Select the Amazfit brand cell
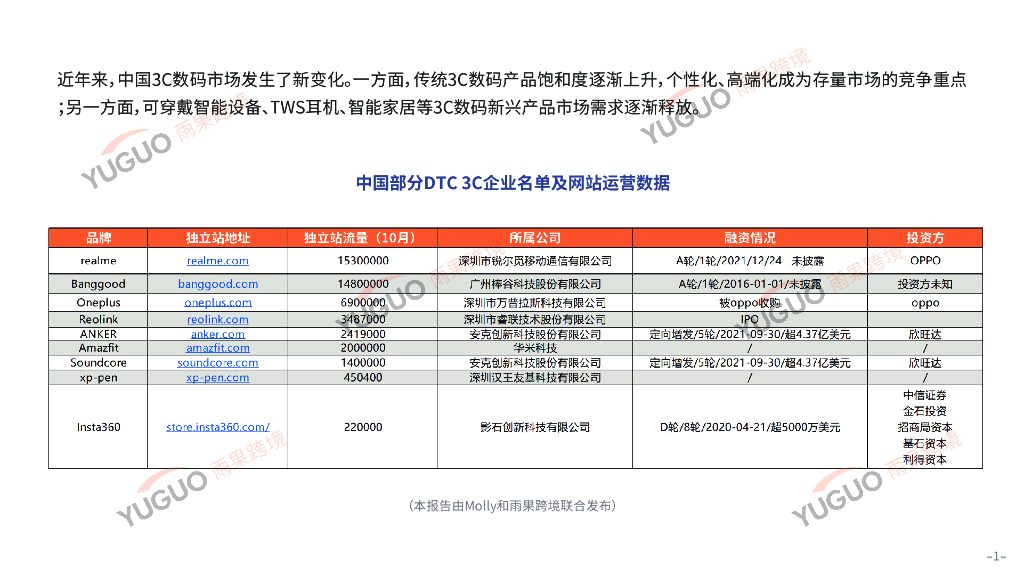Screen dimensions: 1024x577 [98, 348]
